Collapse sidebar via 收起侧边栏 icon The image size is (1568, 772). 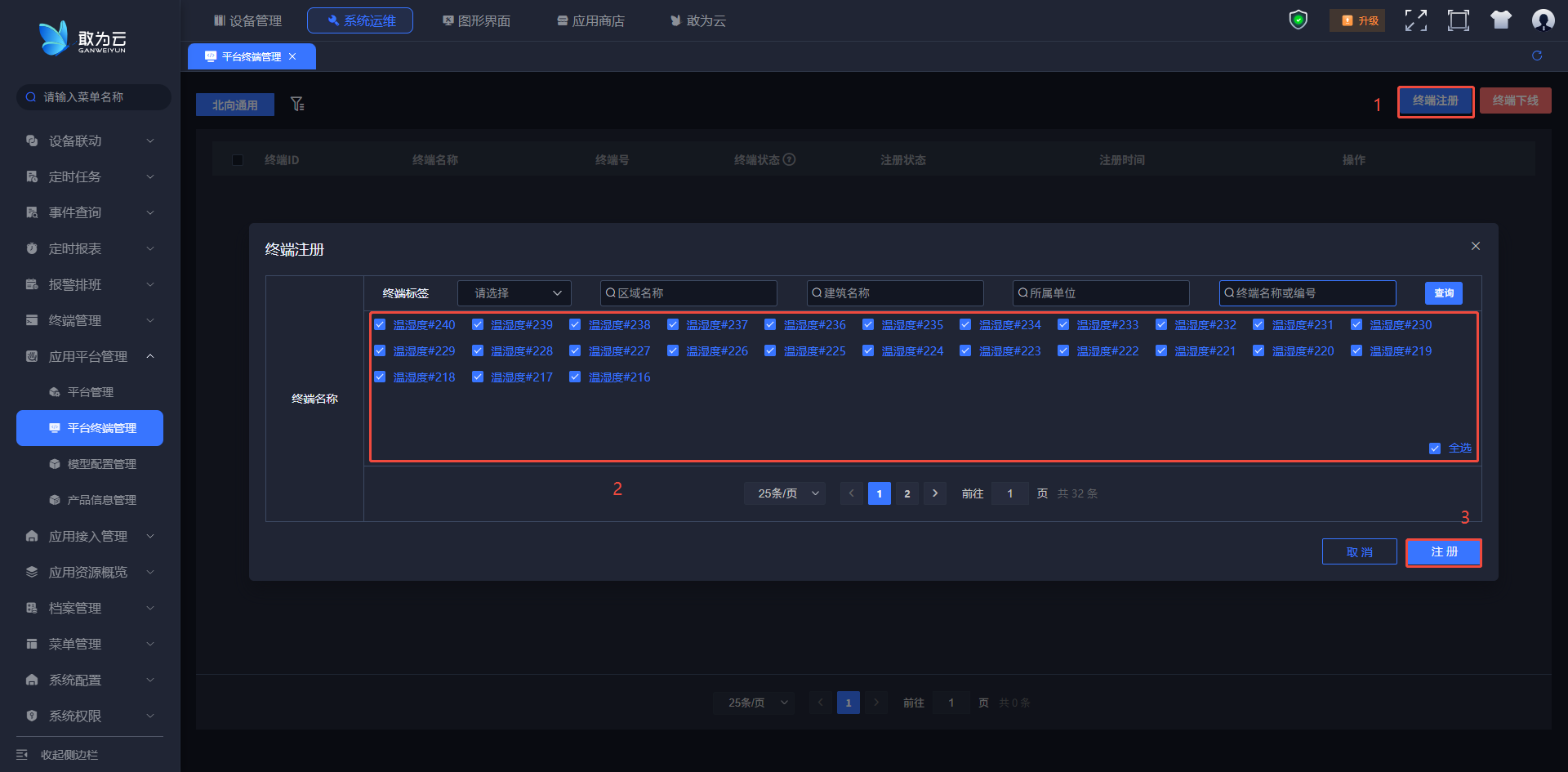pos(22,754)
